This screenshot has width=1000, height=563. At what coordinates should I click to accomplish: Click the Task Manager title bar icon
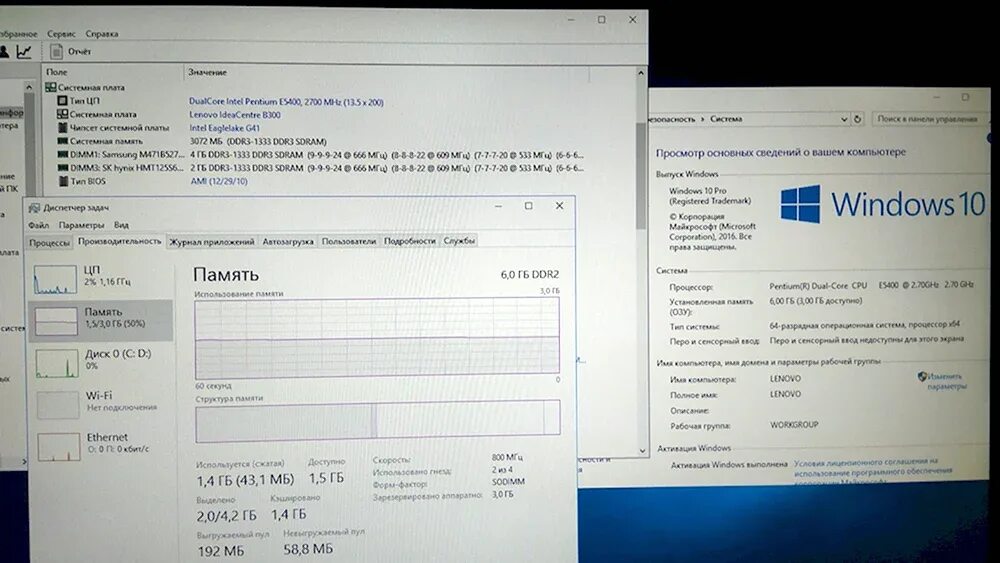click(x=34, y=208)
